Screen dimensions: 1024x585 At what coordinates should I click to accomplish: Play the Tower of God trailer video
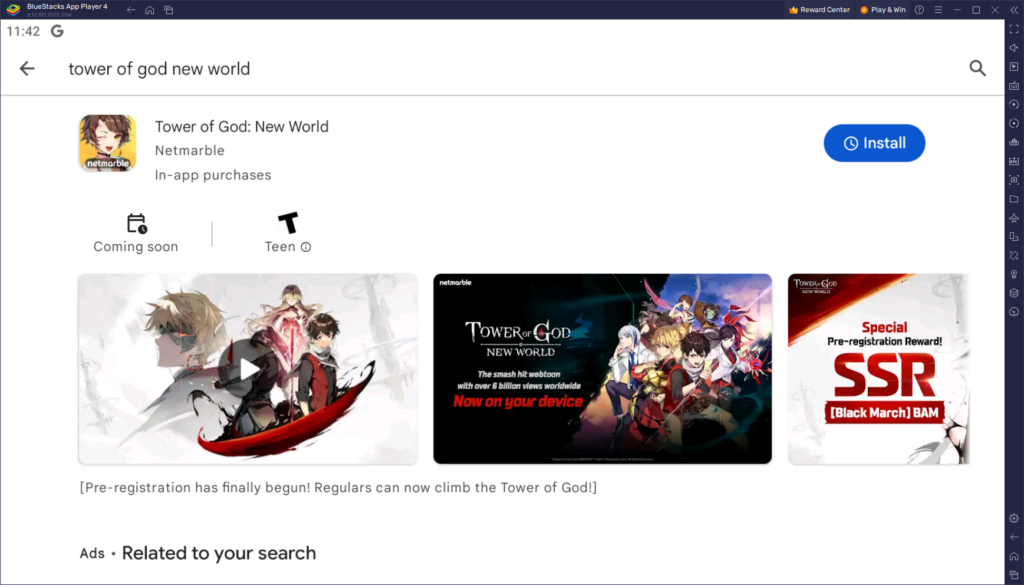[247, 369]
